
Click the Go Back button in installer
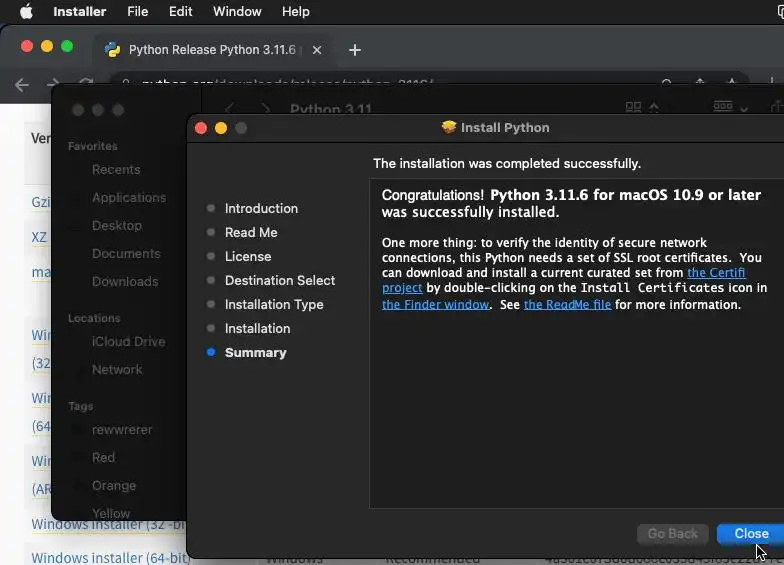point(672,534)
